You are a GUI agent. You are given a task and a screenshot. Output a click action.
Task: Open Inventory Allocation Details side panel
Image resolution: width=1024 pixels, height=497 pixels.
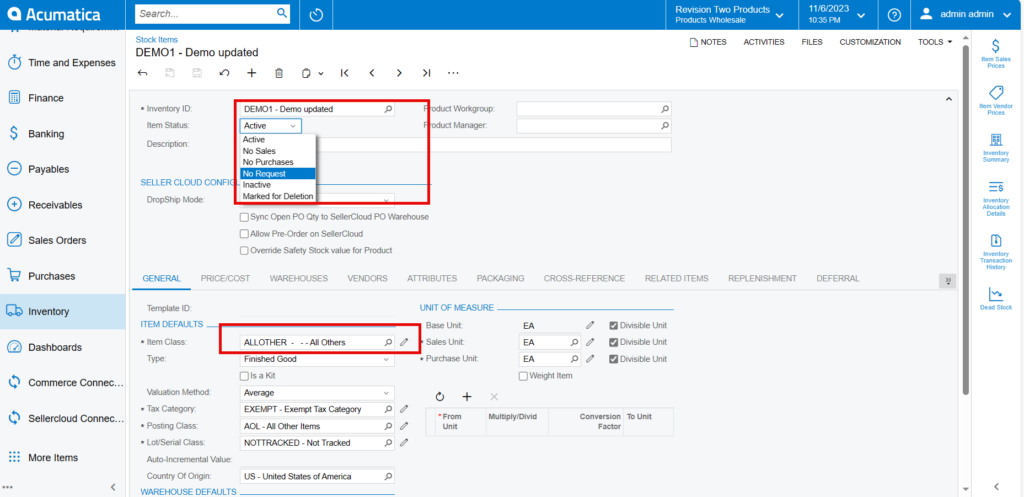tap(995, 199)
